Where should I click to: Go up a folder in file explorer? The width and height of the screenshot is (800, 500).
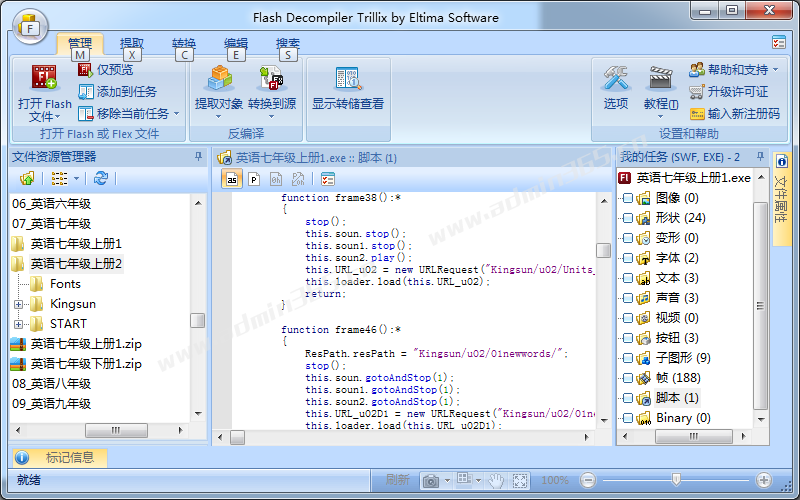tap(27, 178)
